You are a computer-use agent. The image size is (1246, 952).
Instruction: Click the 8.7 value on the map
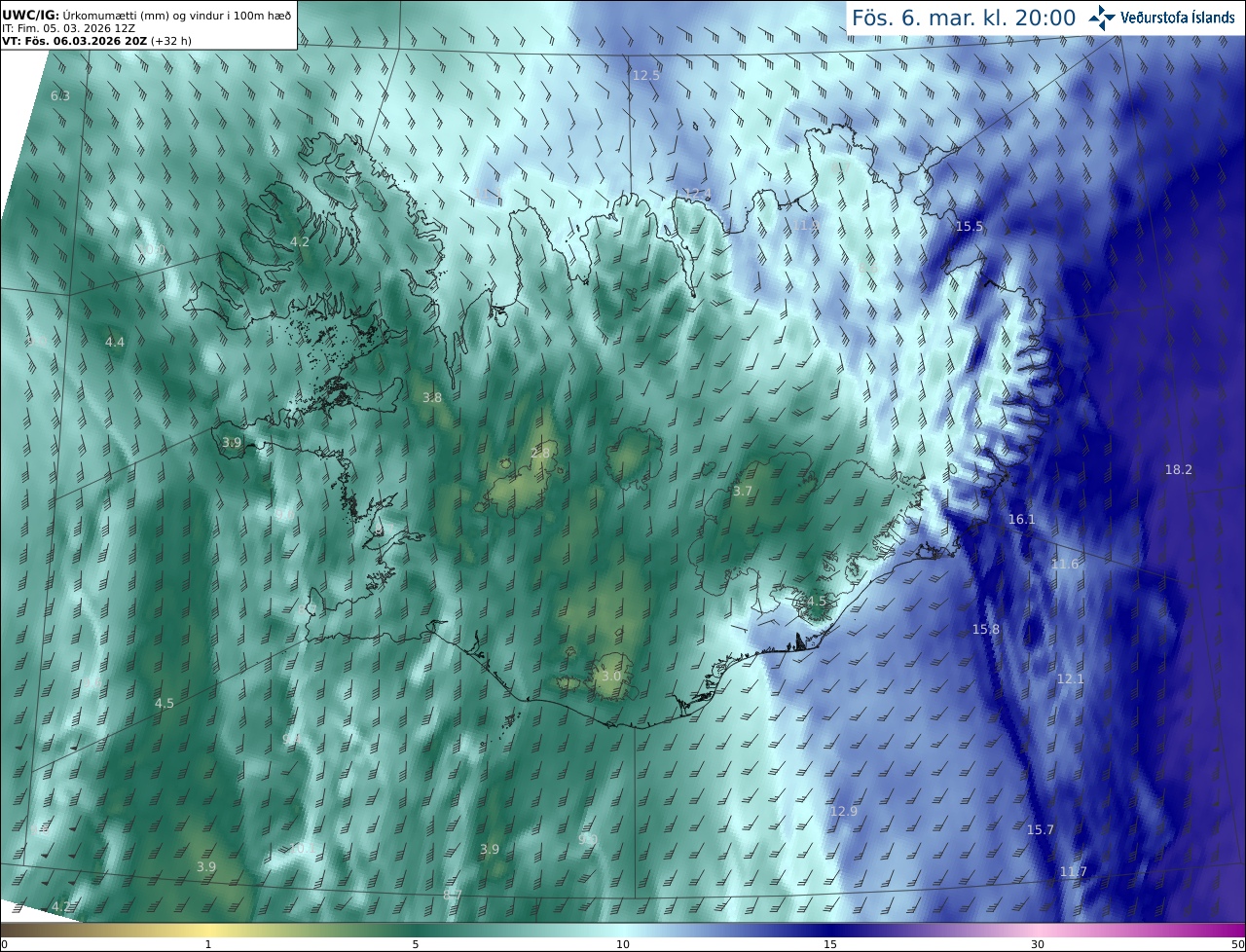coord(453,894)
